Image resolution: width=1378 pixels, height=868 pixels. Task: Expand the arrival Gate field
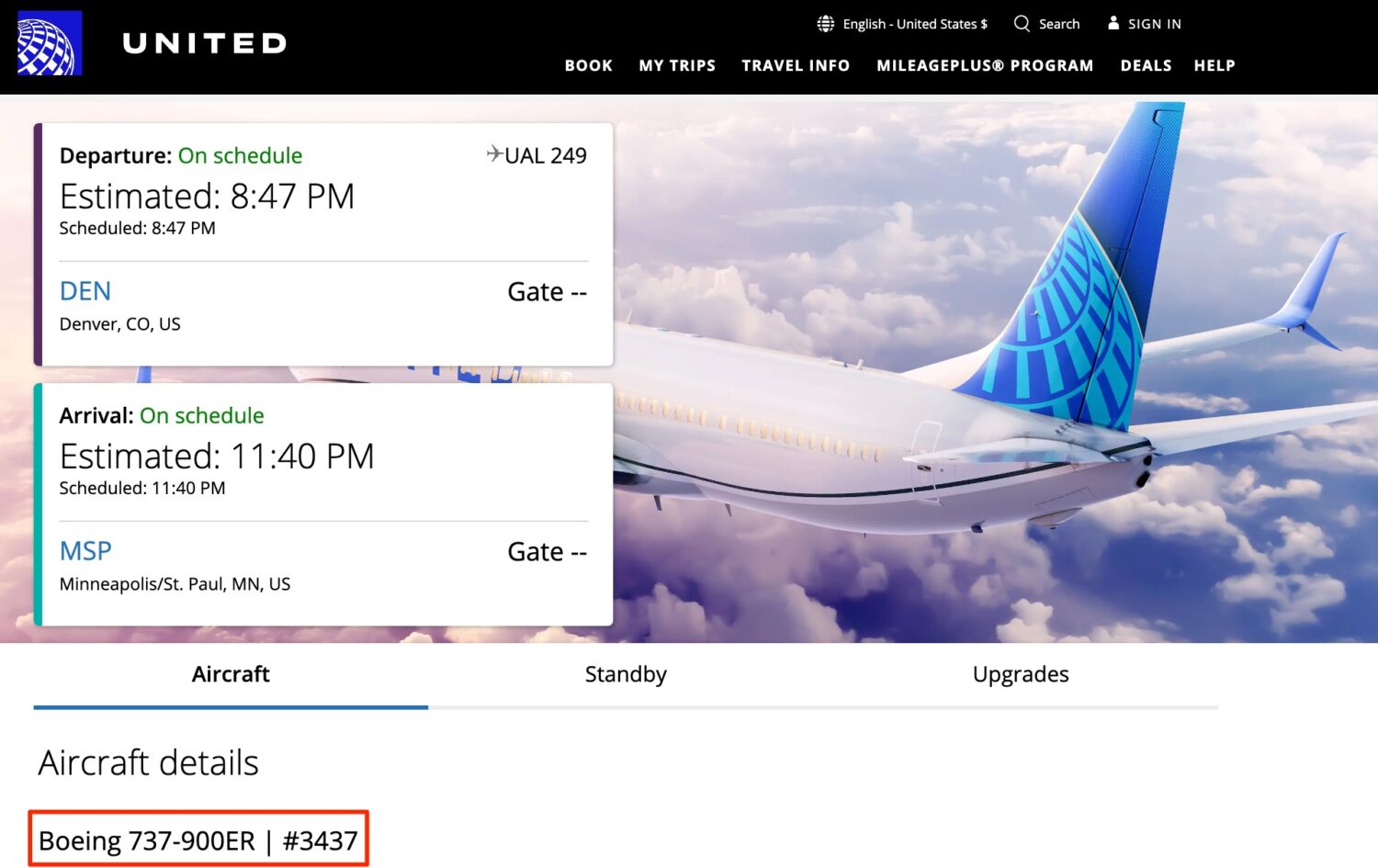547,551
